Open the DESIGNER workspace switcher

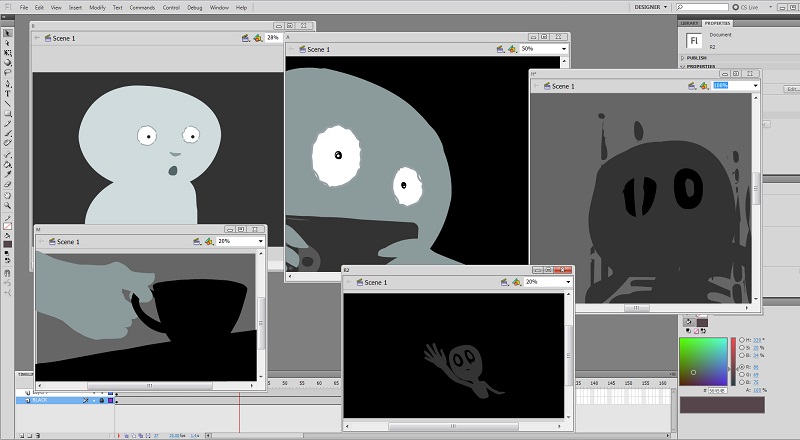[x=652, y=7]
